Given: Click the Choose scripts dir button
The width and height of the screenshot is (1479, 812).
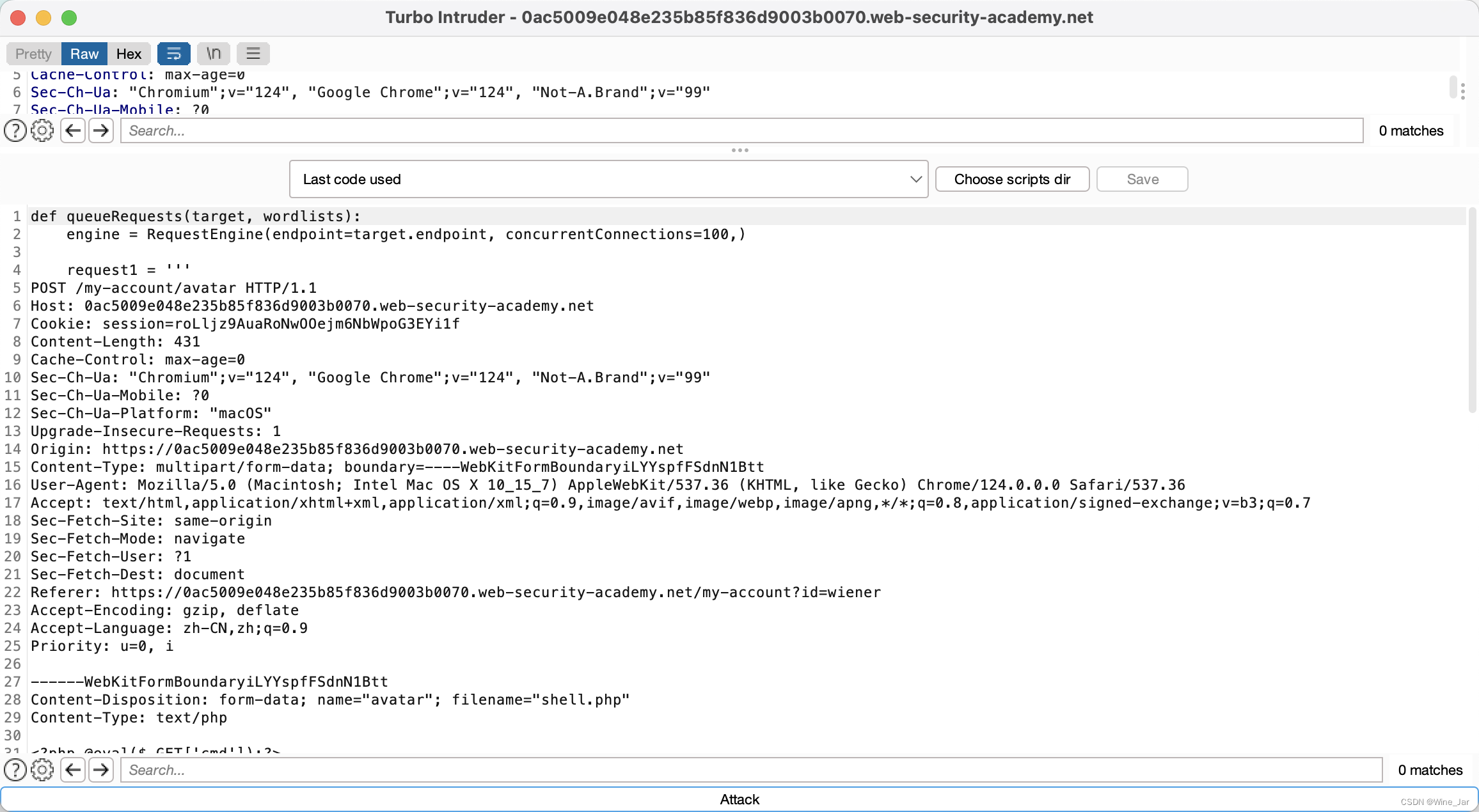Looking at the screenshot, I should (x=1012, y=179).
